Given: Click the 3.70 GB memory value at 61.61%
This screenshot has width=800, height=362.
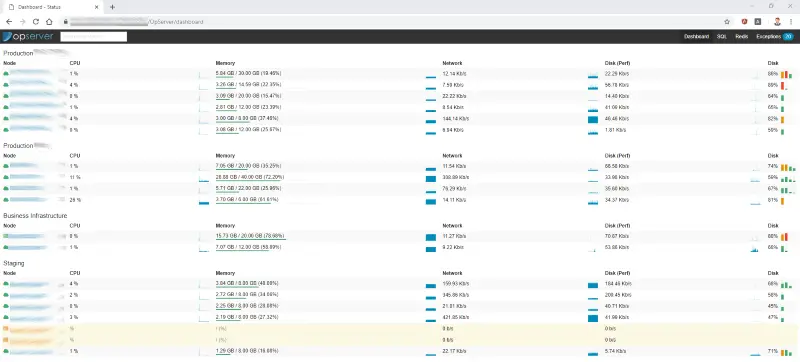Looking at the screenshot, I should pos(247,199).
